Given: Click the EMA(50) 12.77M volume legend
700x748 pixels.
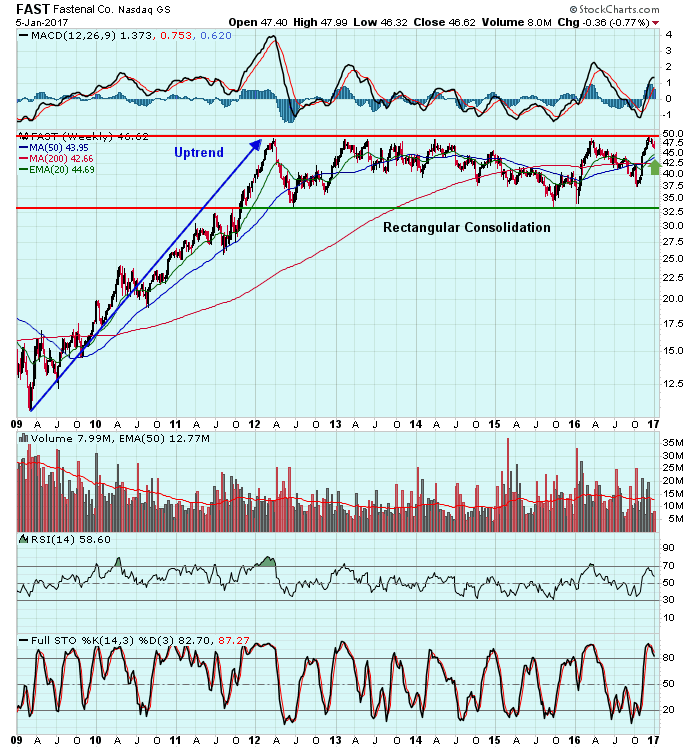Looking at the screenshot, I should click(165, 438).
